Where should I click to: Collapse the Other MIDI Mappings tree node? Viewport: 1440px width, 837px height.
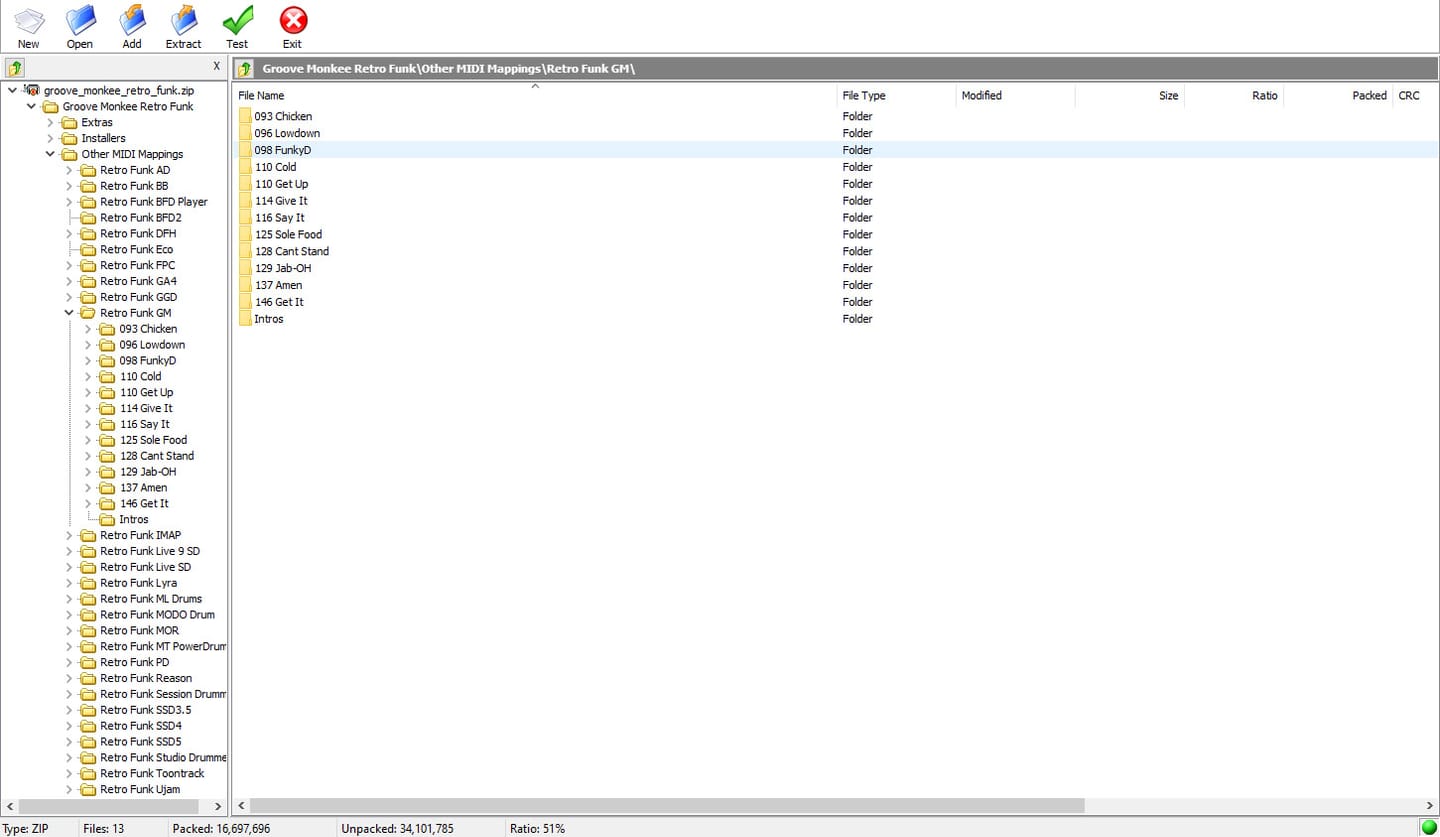point(50,154)
